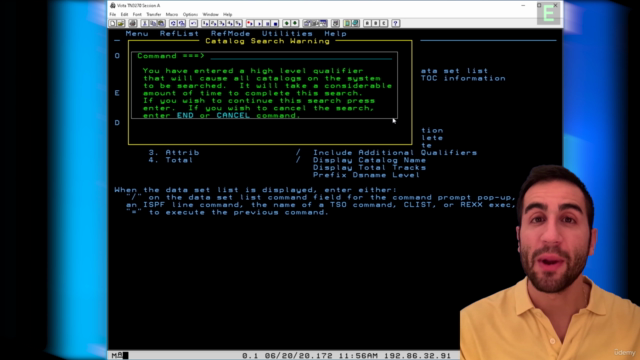640x360 pixels.
Task: Open the Transfer menu
Action: 154,14
